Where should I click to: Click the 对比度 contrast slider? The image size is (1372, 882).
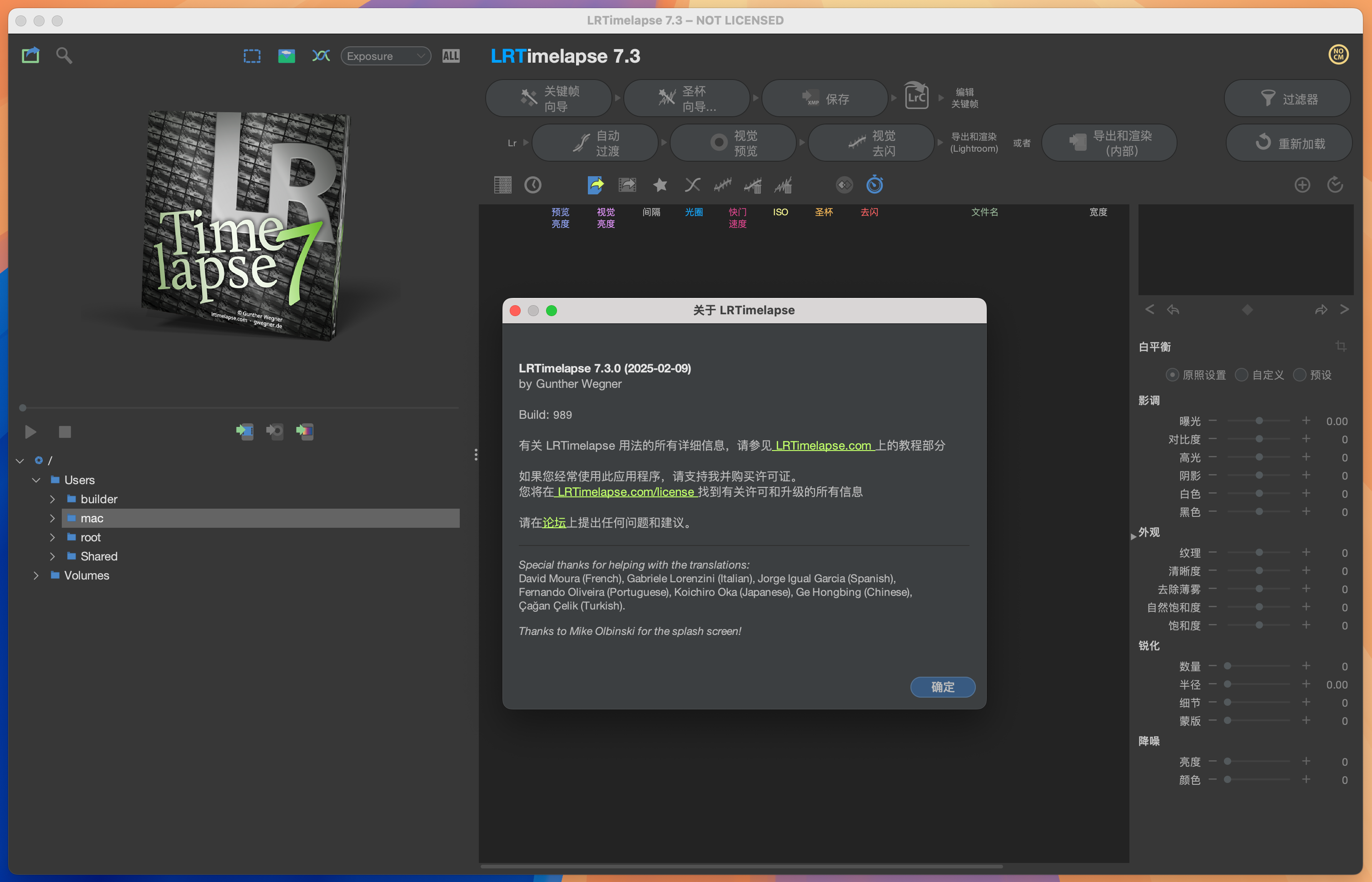[1258, 439]
